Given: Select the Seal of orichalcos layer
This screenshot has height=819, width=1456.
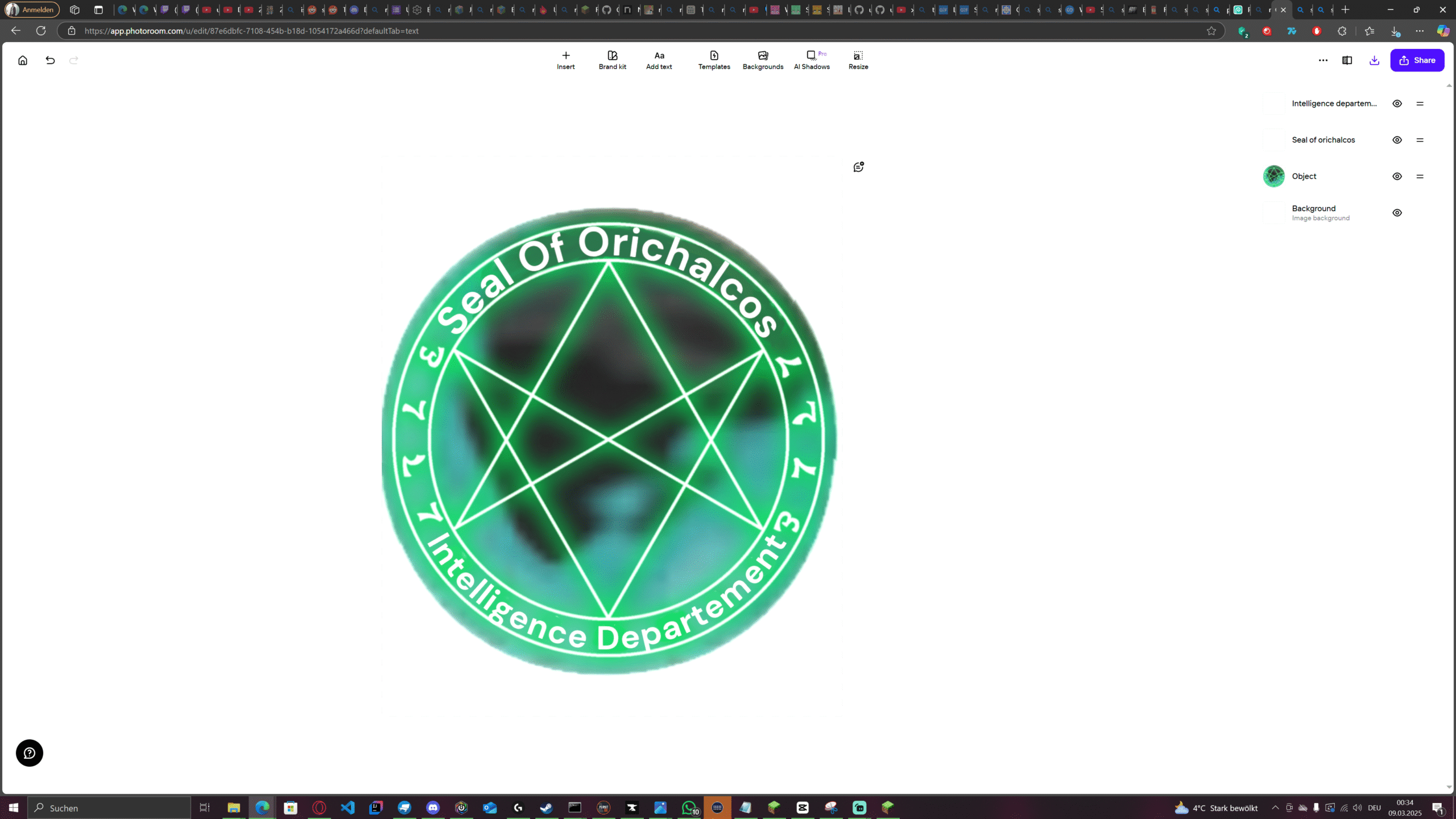Looking at the screenshot, I should (x=1323, y=140).
